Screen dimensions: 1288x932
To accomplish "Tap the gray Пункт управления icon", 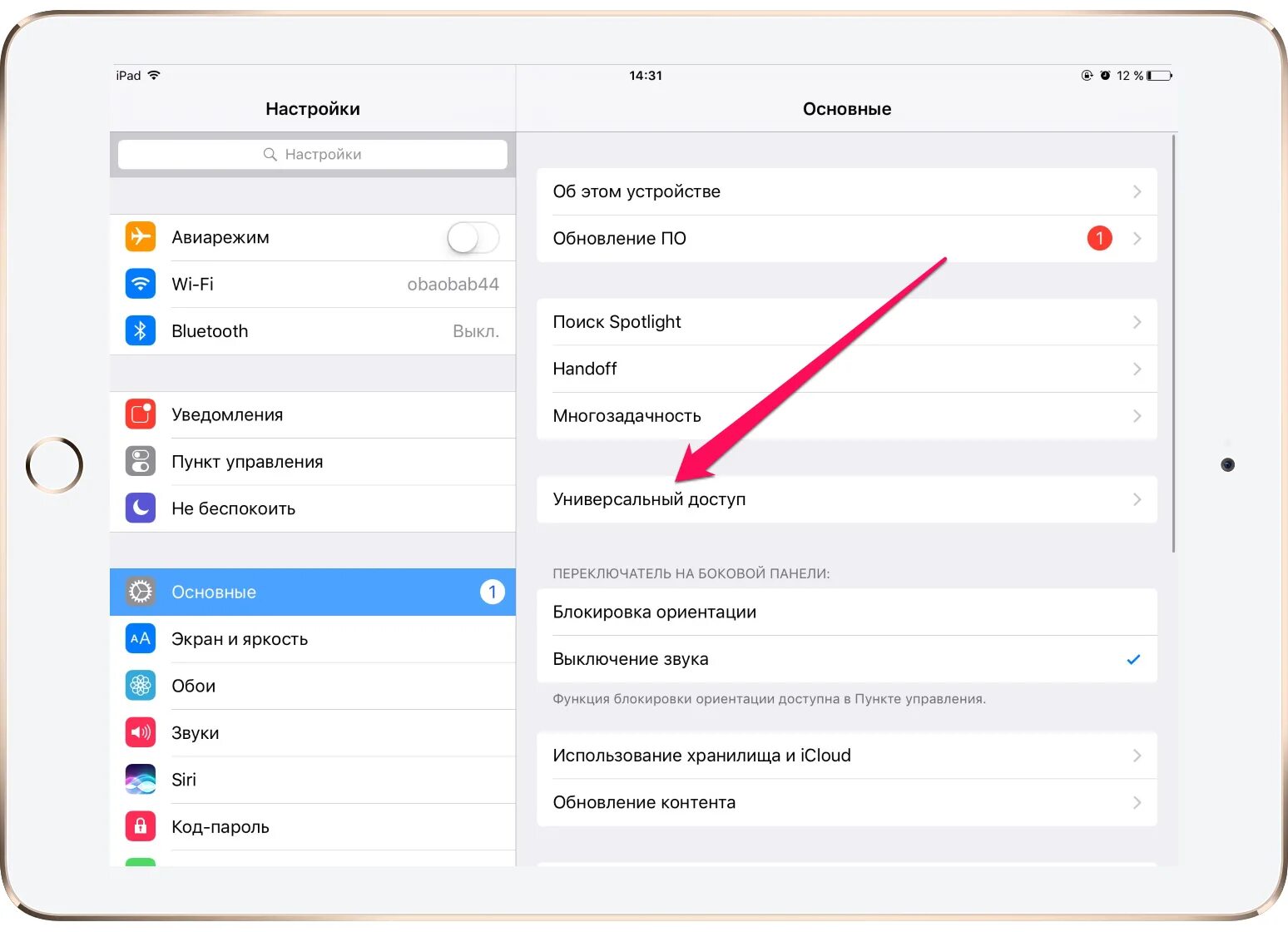I will click(x=141, y=461).
